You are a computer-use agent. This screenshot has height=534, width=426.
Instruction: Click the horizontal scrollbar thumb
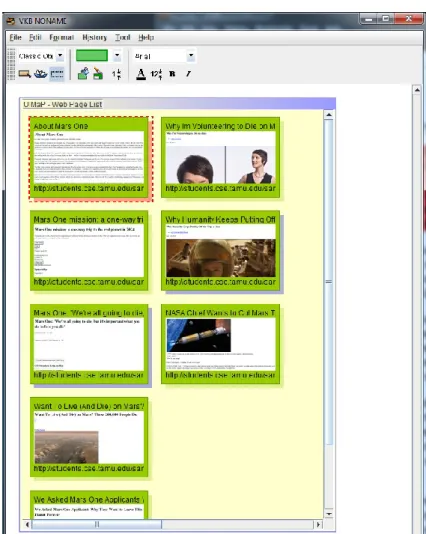click(97, 524)
